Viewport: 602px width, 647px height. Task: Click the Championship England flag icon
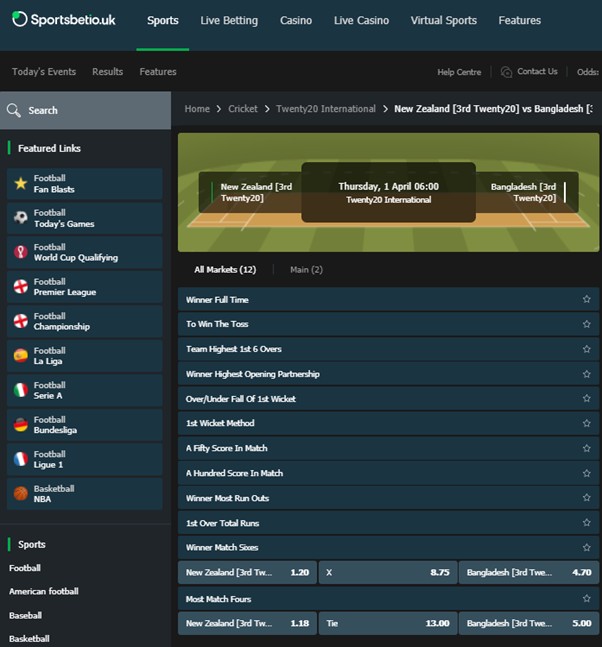click(x=21, y=321)
